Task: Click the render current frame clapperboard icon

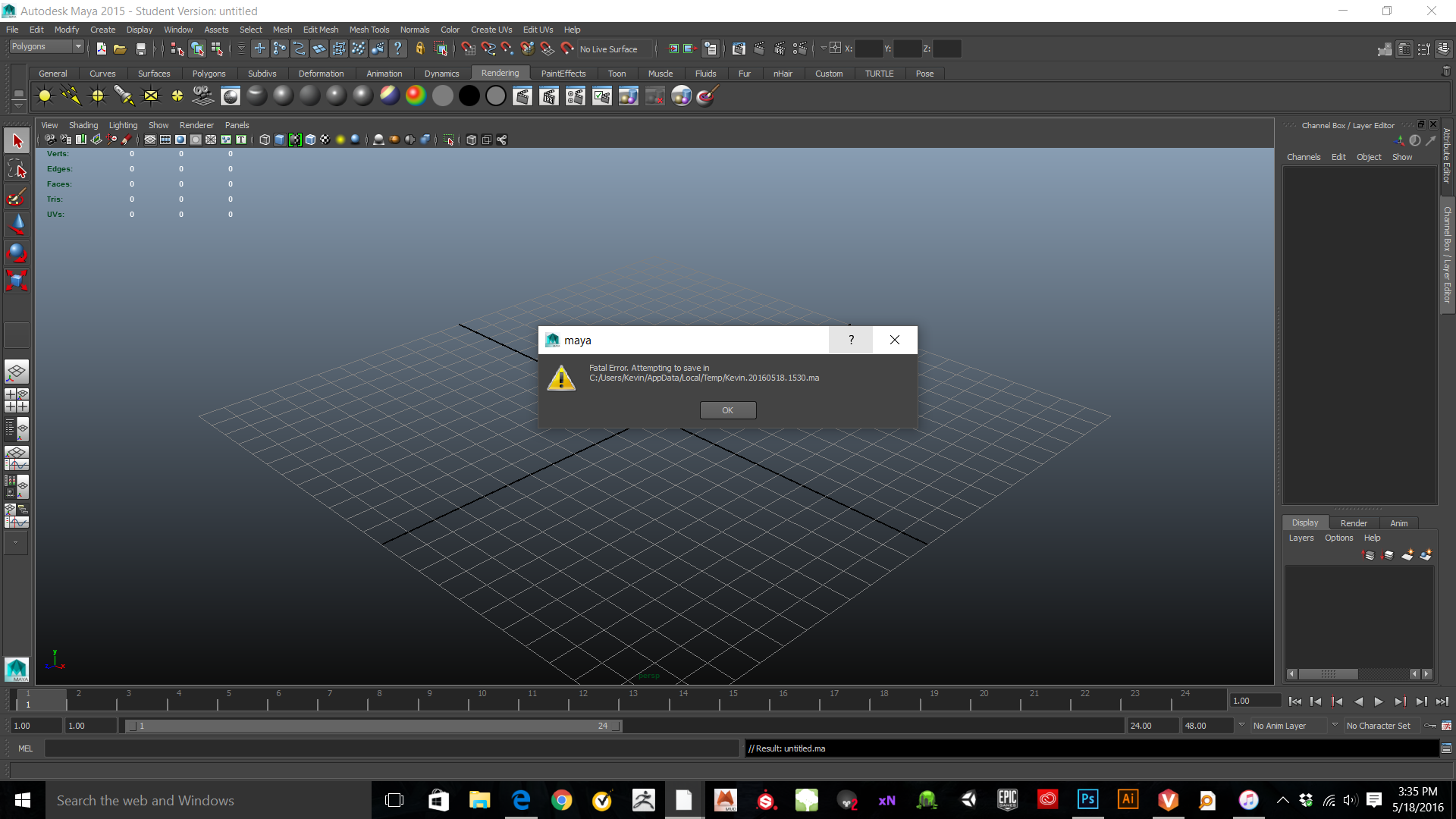Action: coord(522,96)
